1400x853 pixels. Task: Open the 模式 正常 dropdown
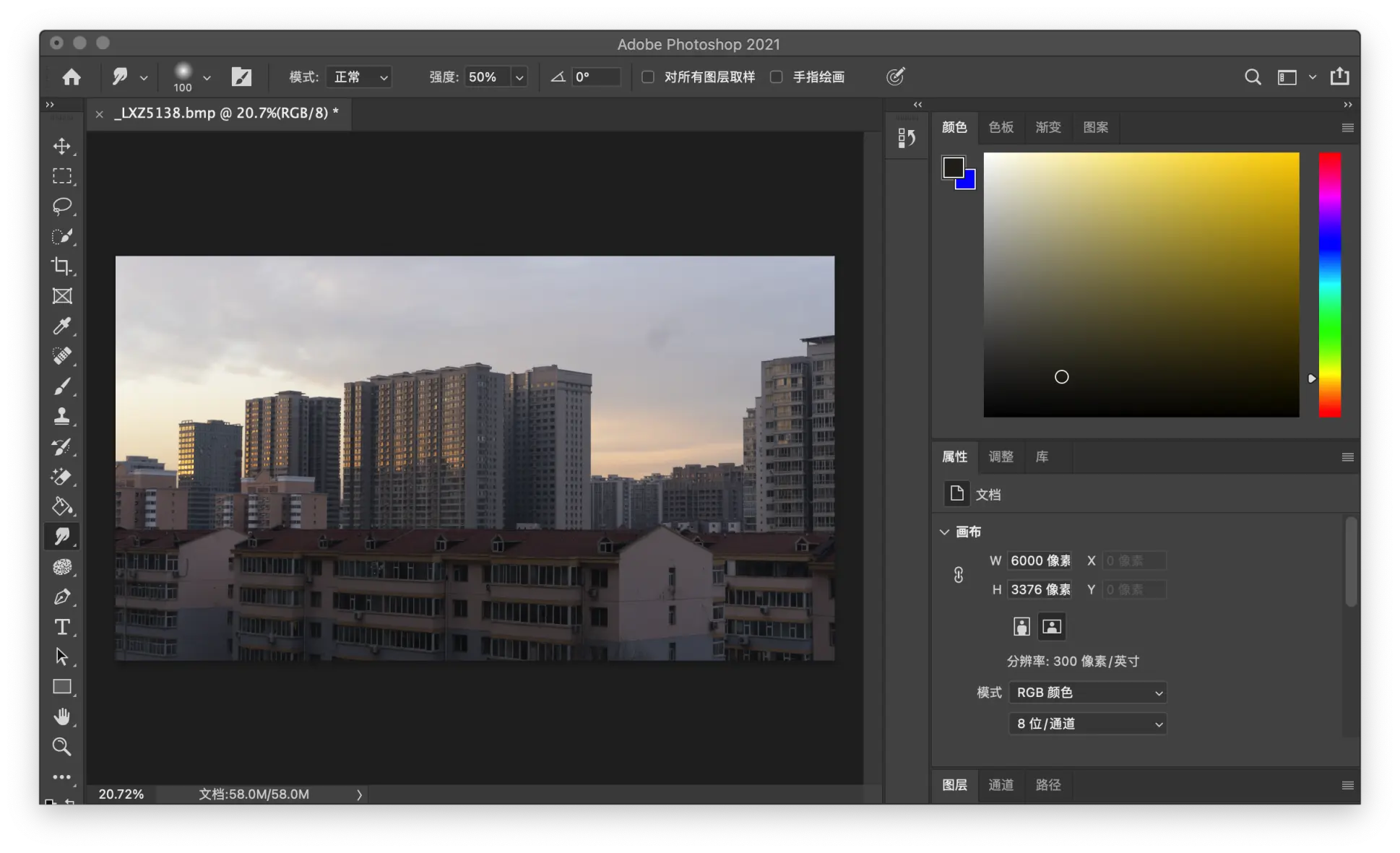click(359, 77)
